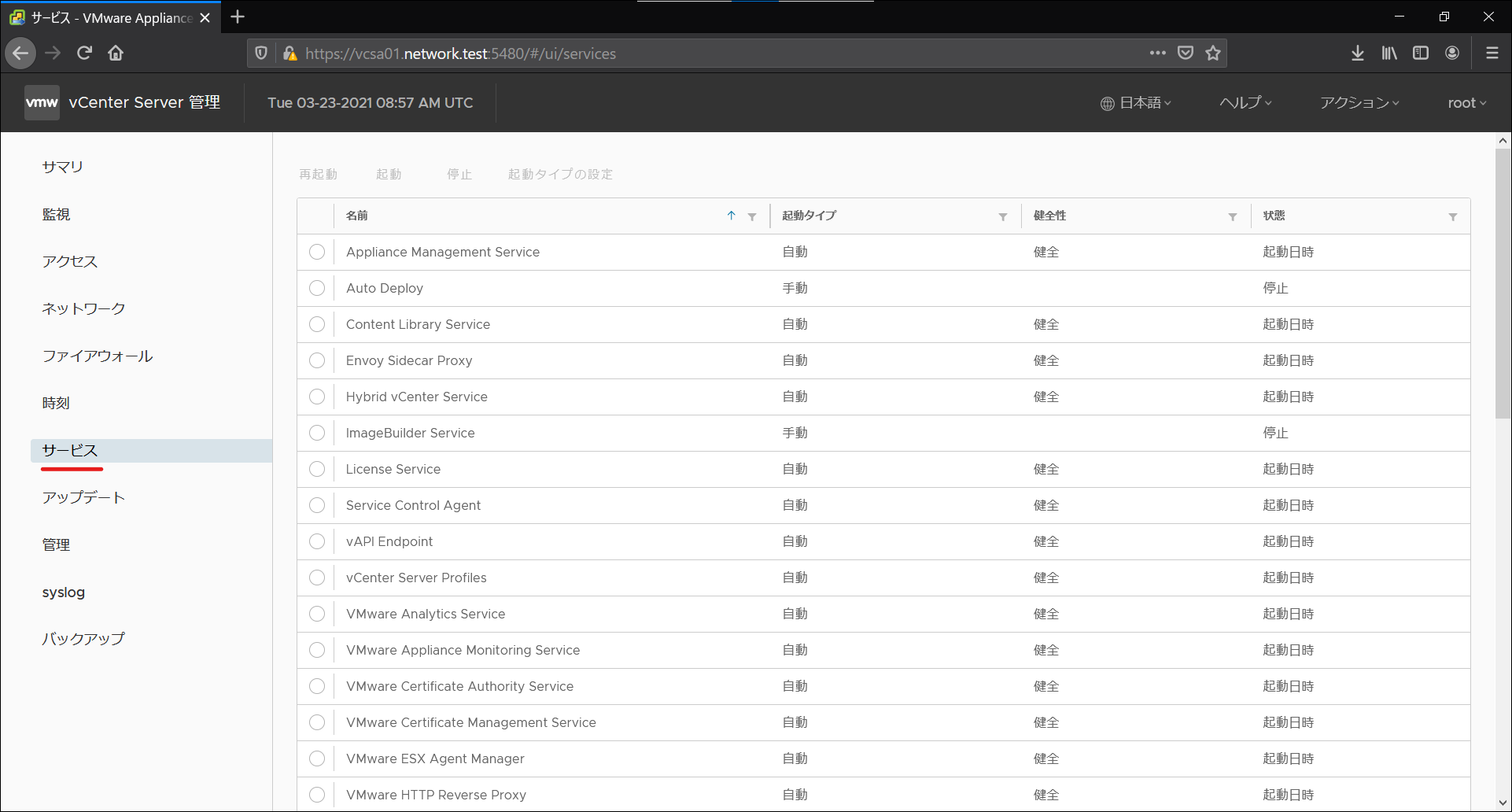Open the downloads arrow icon
Screen dimensions: 1512x812
[1357, 53]
